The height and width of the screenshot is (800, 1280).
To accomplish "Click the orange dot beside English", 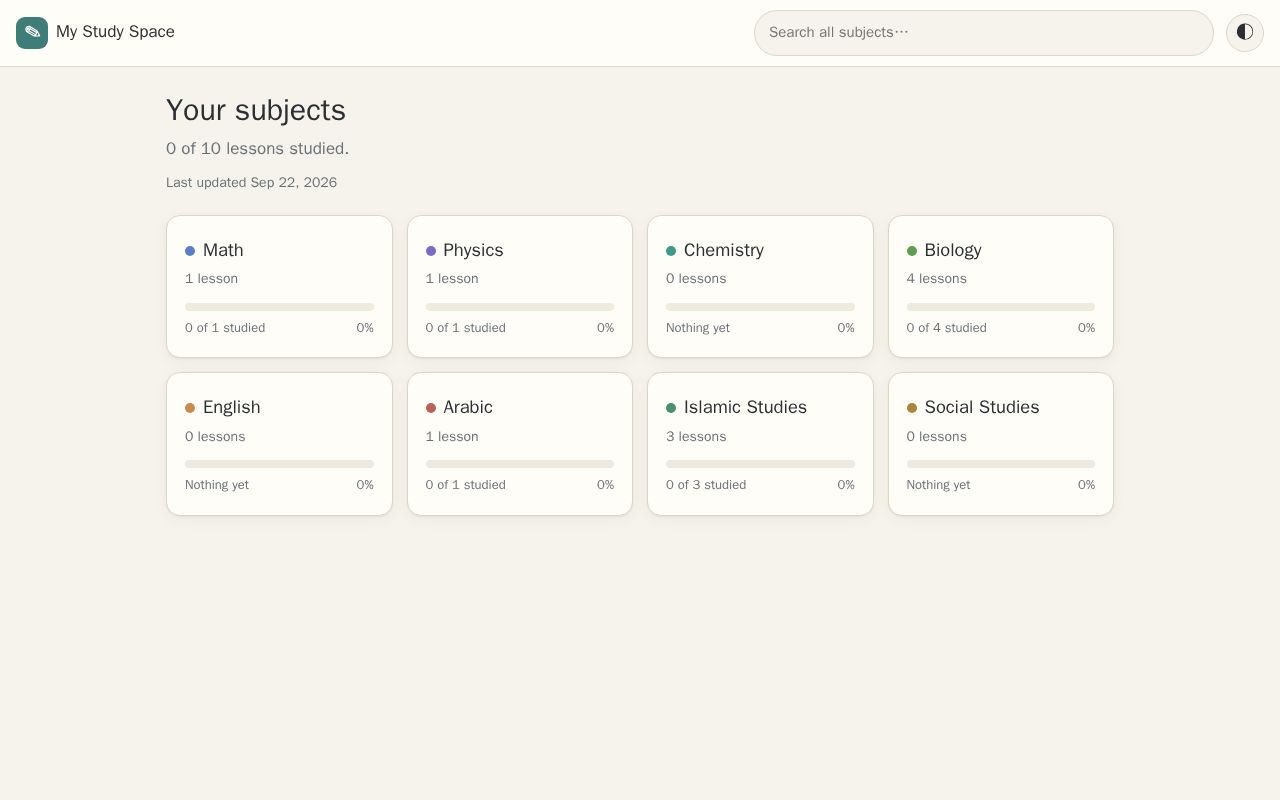I will click(x=190, y=408).
